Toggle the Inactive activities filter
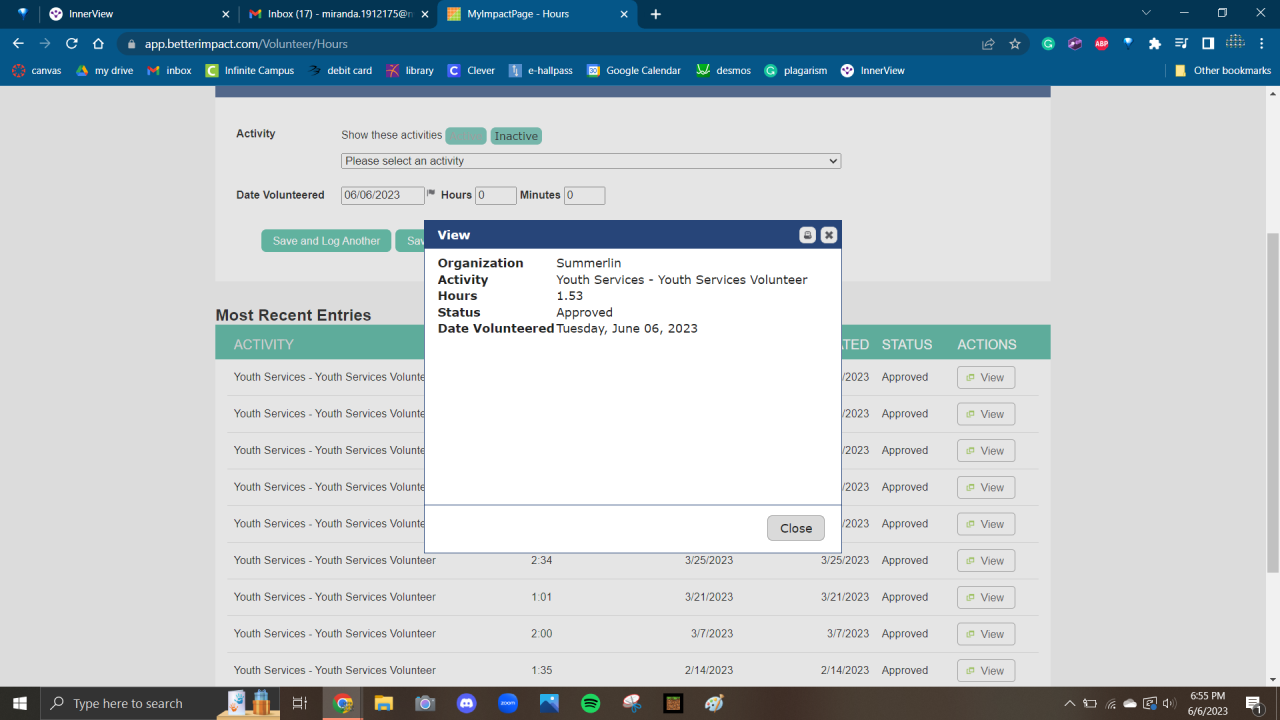This screenshot has width=1280, height=720. 516,136
